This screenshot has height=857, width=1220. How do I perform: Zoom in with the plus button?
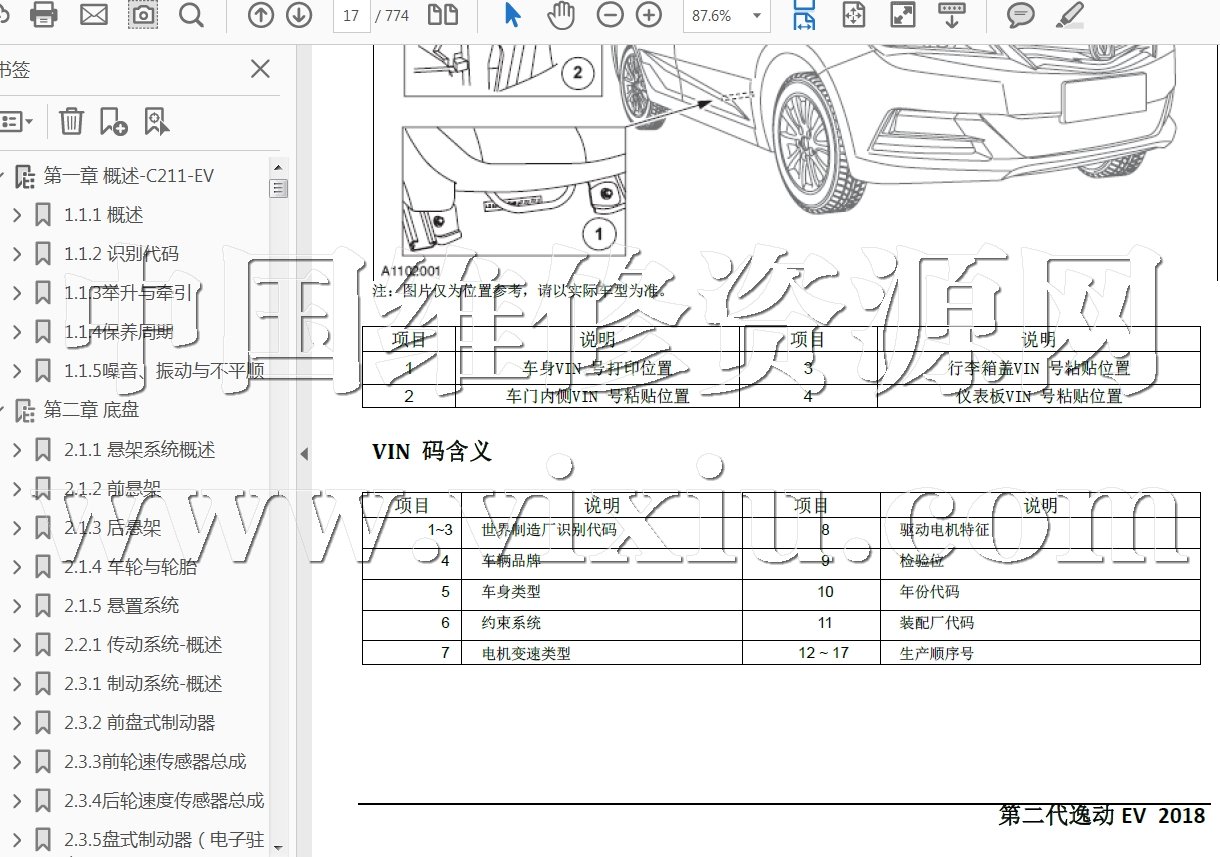[x=649, y=15]
